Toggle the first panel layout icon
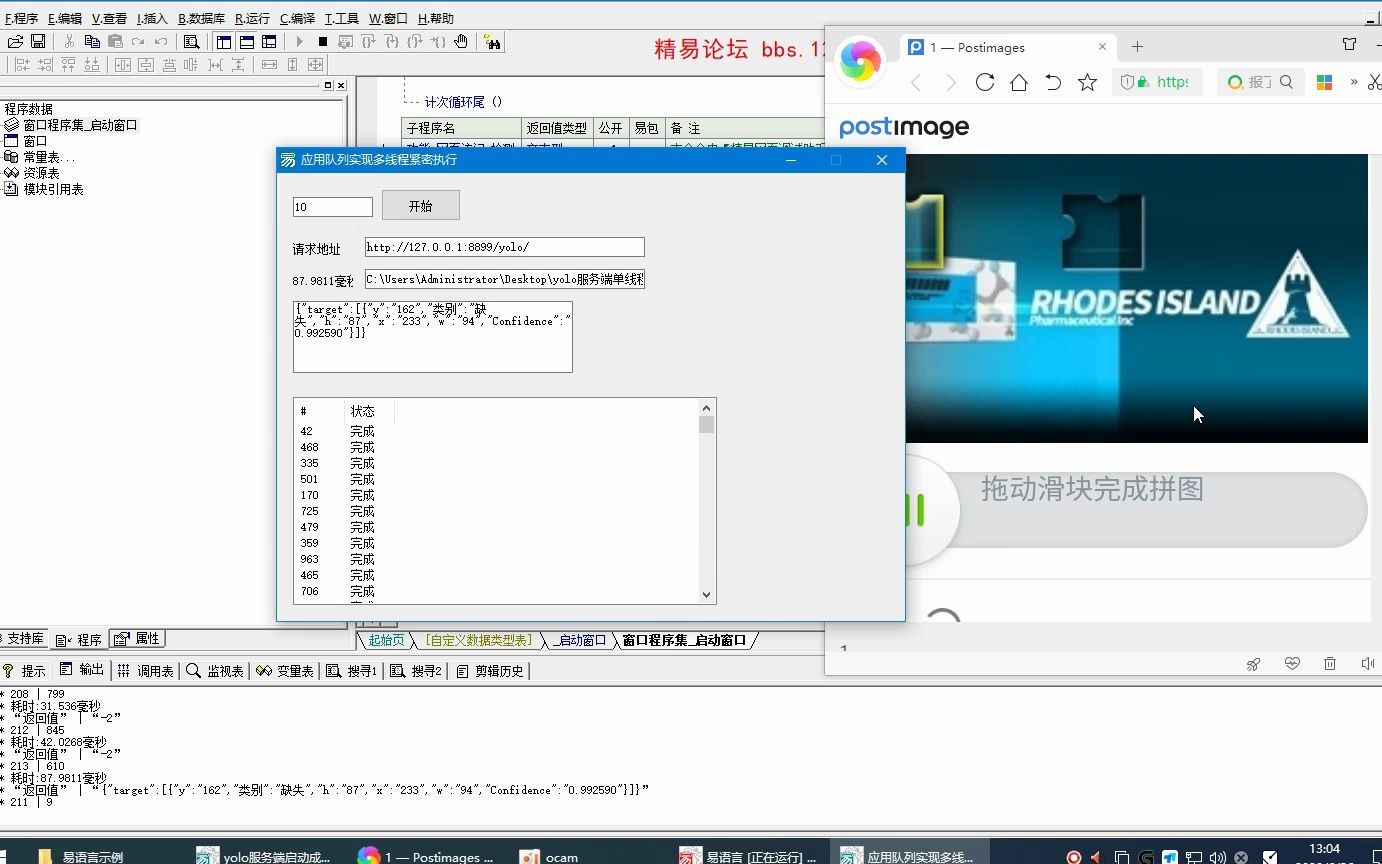 223,41
